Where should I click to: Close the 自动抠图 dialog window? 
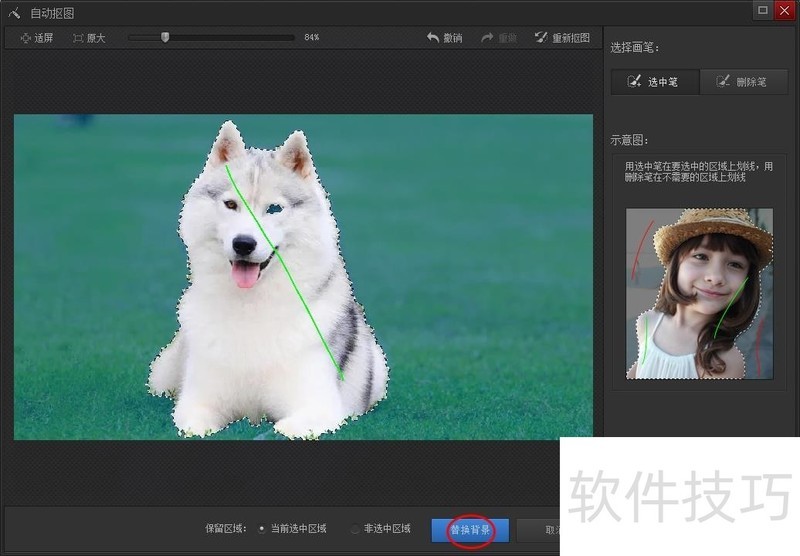(x=784, y=11)
